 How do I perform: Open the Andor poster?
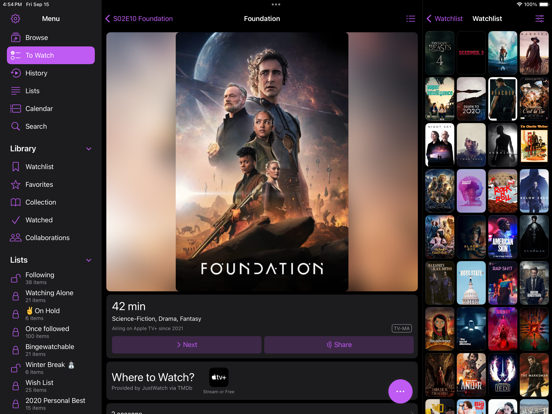tap(471, 375)
